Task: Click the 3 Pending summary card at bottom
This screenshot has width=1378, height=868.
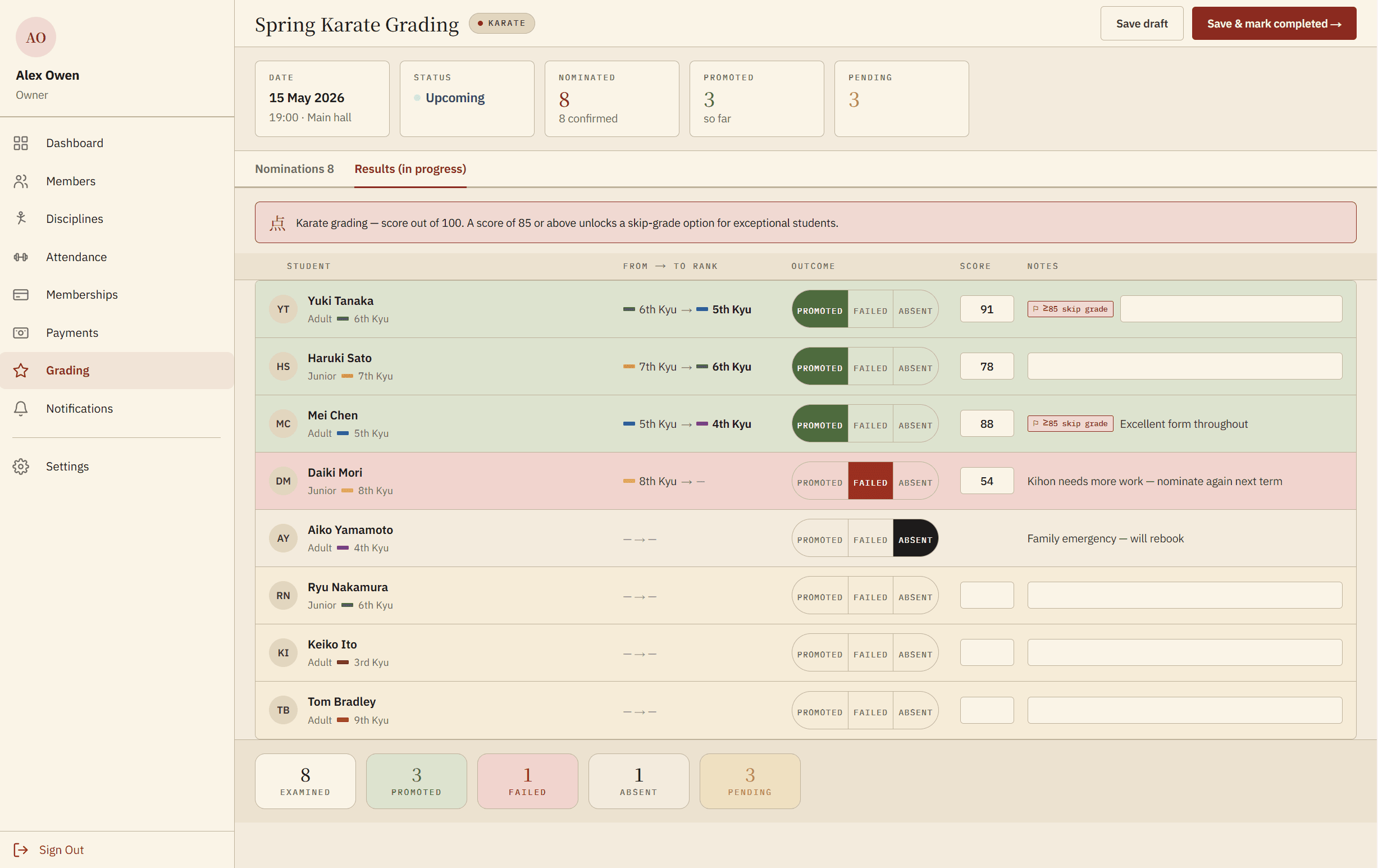Action: pyautogui.click(x=750, y=781)
